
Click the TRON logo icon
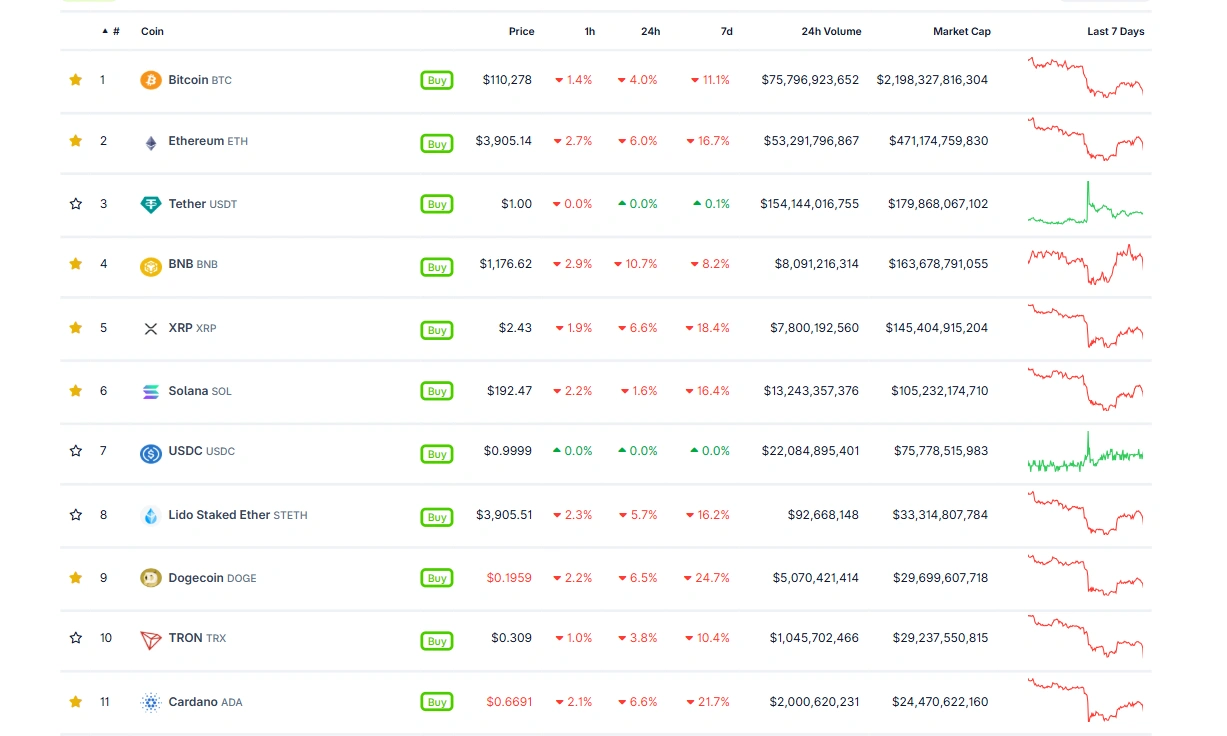(x=151, y=639)
